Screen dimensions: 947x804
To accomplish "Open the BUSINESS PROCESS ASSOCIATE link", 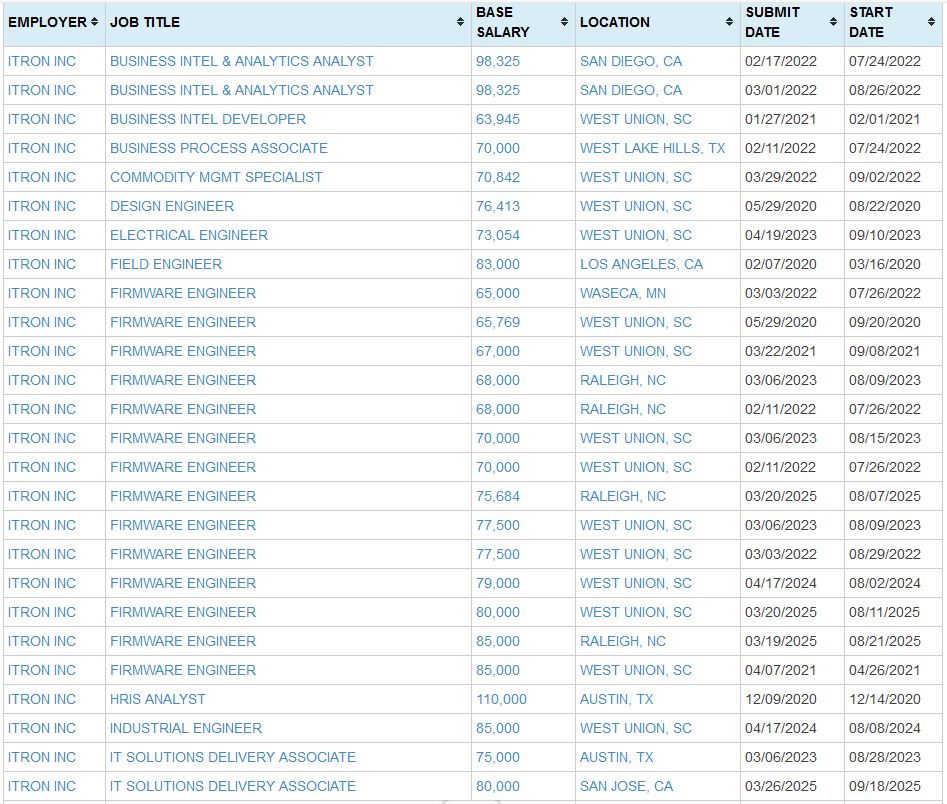I will pos(219,148).
